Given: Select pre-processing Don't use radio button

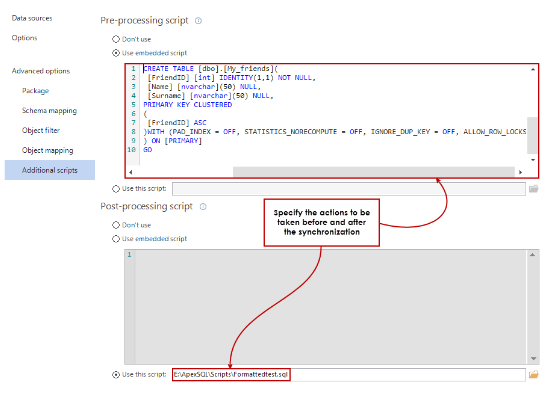Looking at the screenshot, I should click(116, 39).
